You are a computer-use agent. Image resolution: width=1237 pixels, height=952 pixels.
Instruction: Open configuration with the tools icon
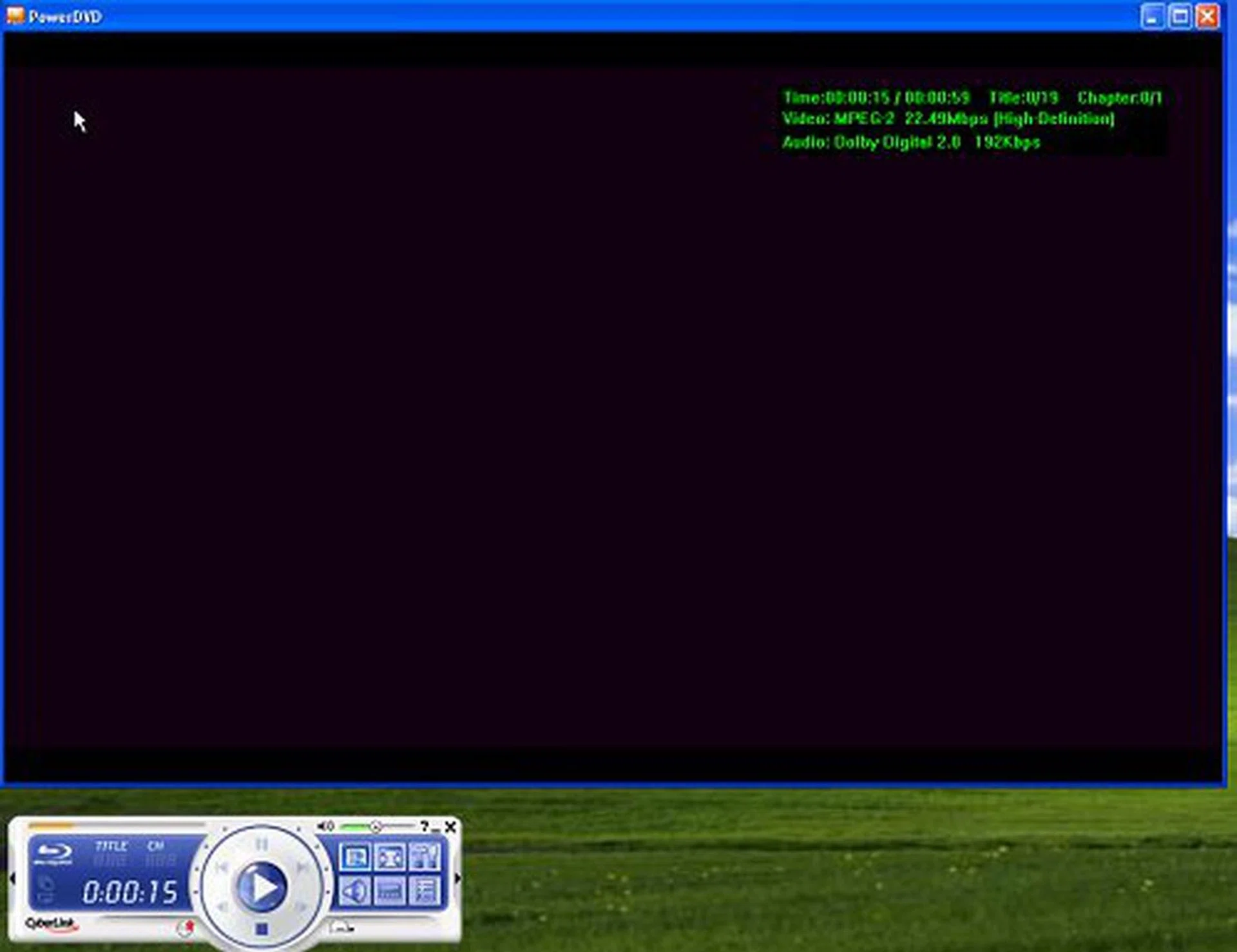point(425,857)
